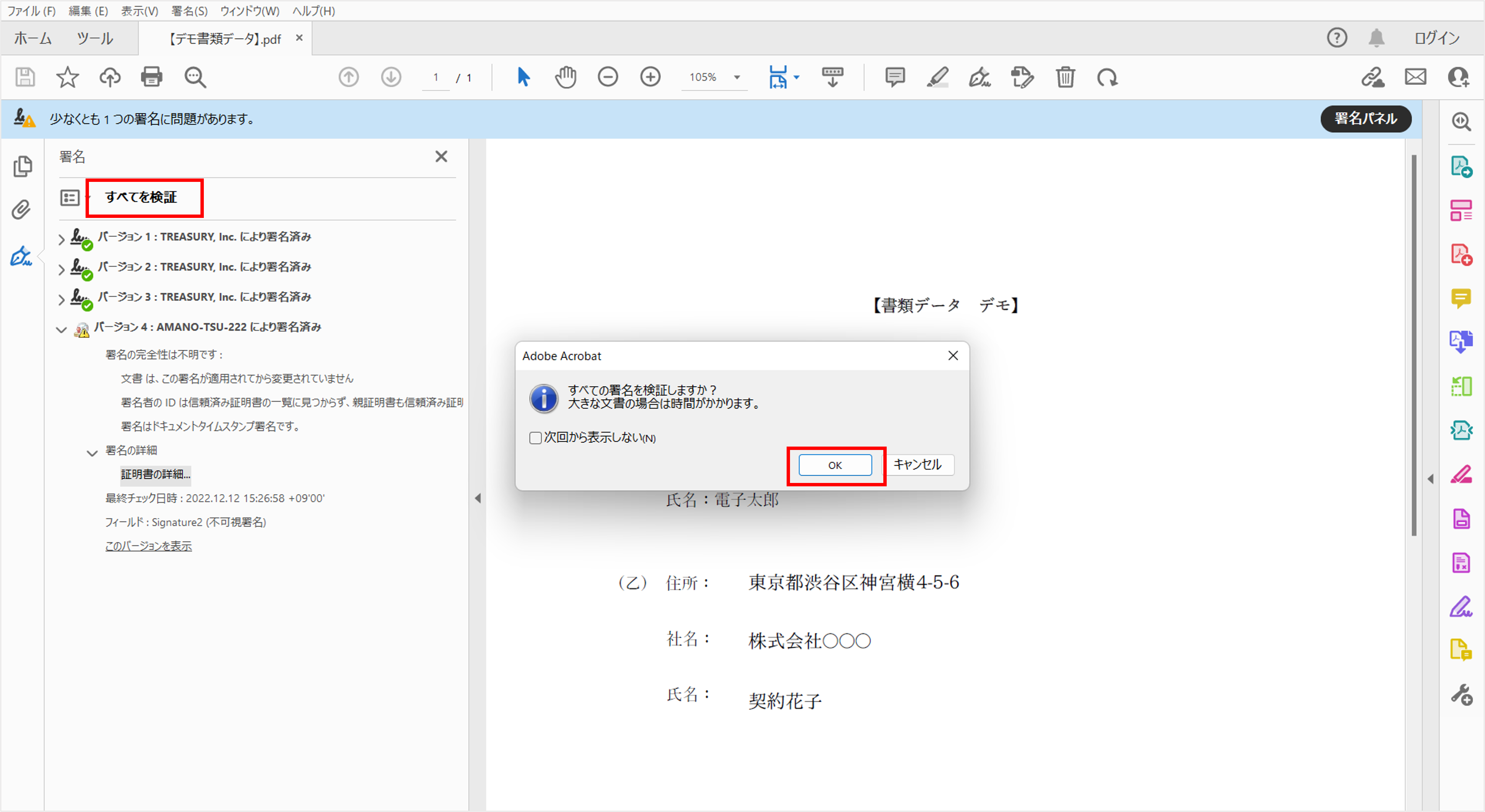Click the document vertical scrollbar

pos(1414,346)
